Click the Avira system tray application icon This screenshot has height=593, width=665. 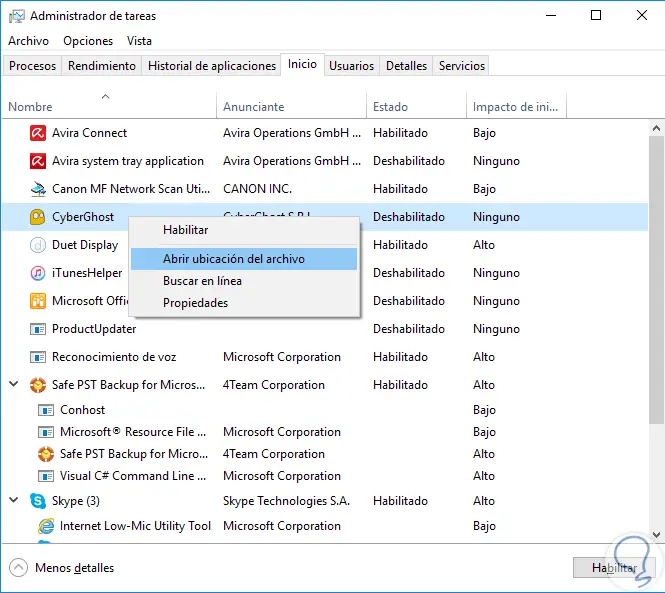pos(38,161)
